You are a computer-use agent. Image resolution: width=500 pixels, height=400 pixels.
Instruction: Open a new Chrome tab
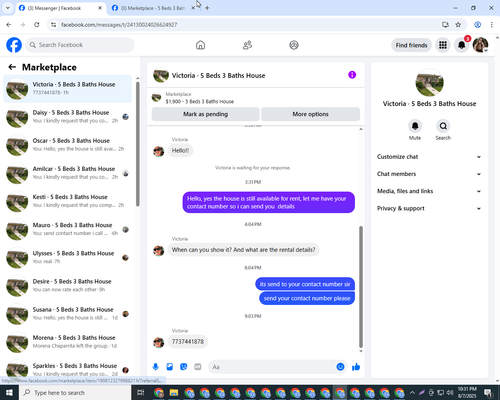tap(207, 8)
